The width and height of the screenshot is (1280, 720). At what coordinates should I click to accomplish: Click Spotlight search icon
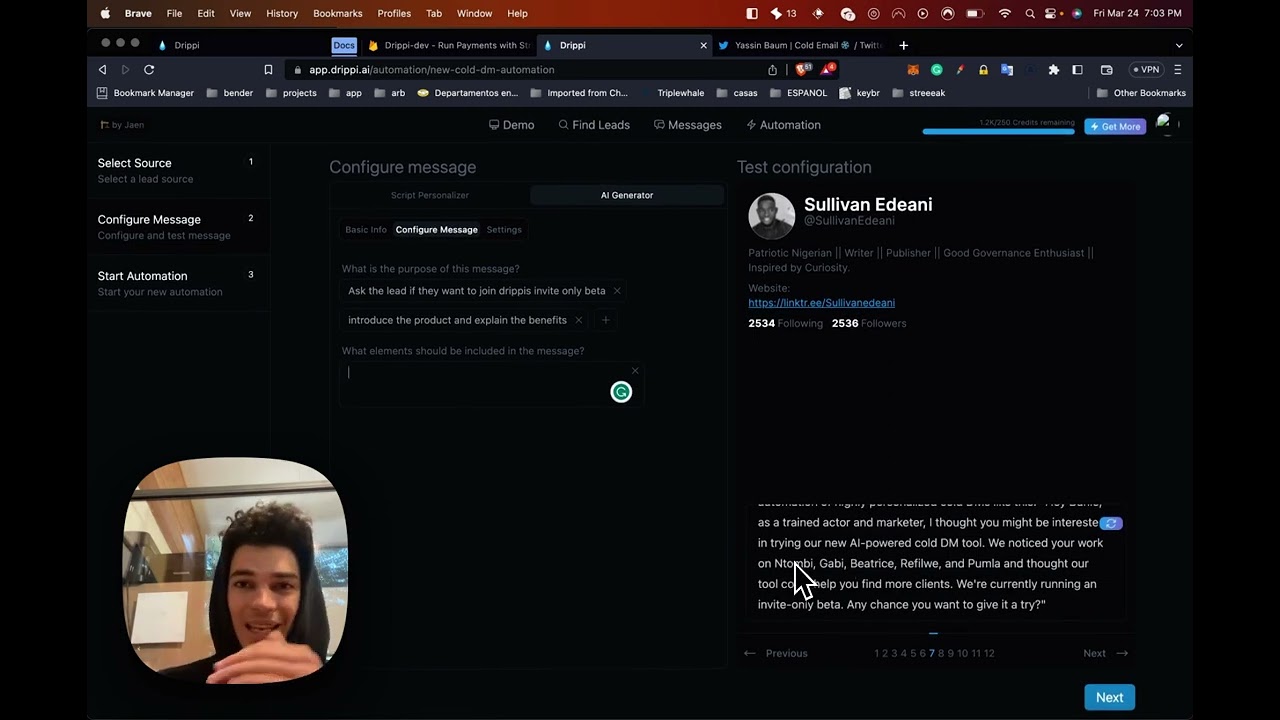point(1029,13)
